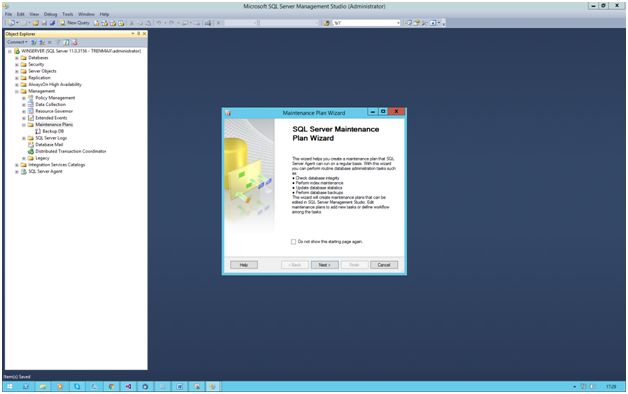Expand the Databases node
Viewport: 628px width, 394px height.
pyautogui.click(x=17, y=58)
